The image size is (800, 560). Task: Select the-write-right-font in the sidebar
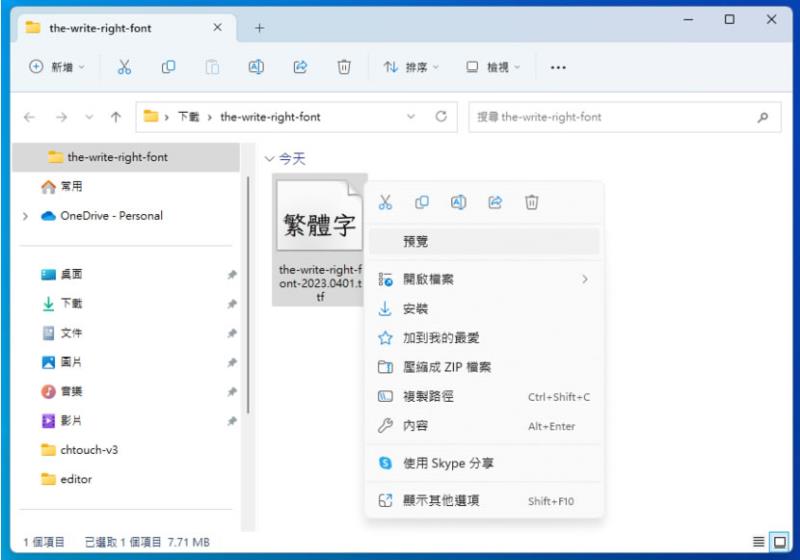126,157
